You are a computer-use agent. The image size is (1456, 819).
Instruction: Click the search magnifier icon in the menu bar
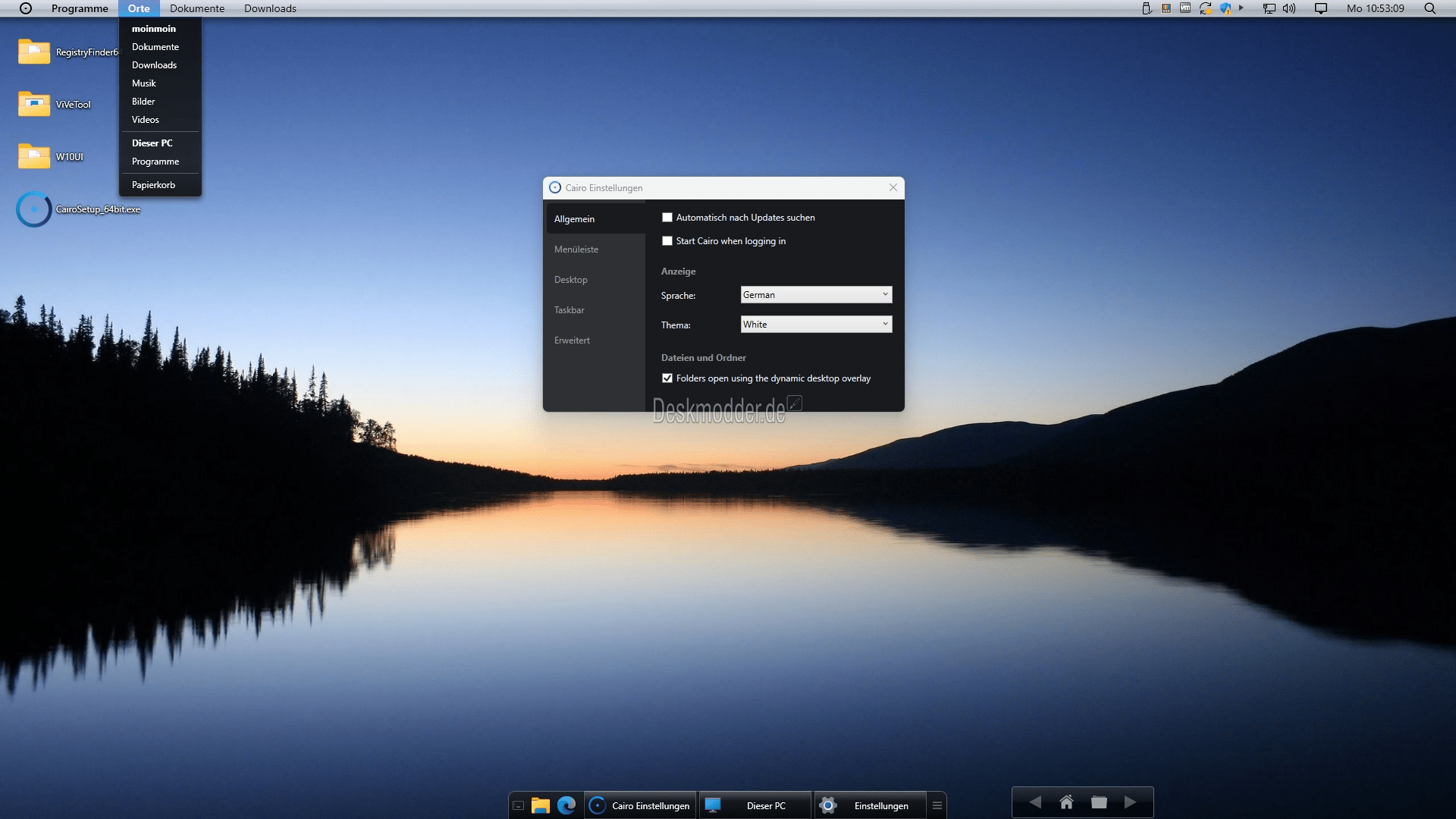(x=1429, y=8)
